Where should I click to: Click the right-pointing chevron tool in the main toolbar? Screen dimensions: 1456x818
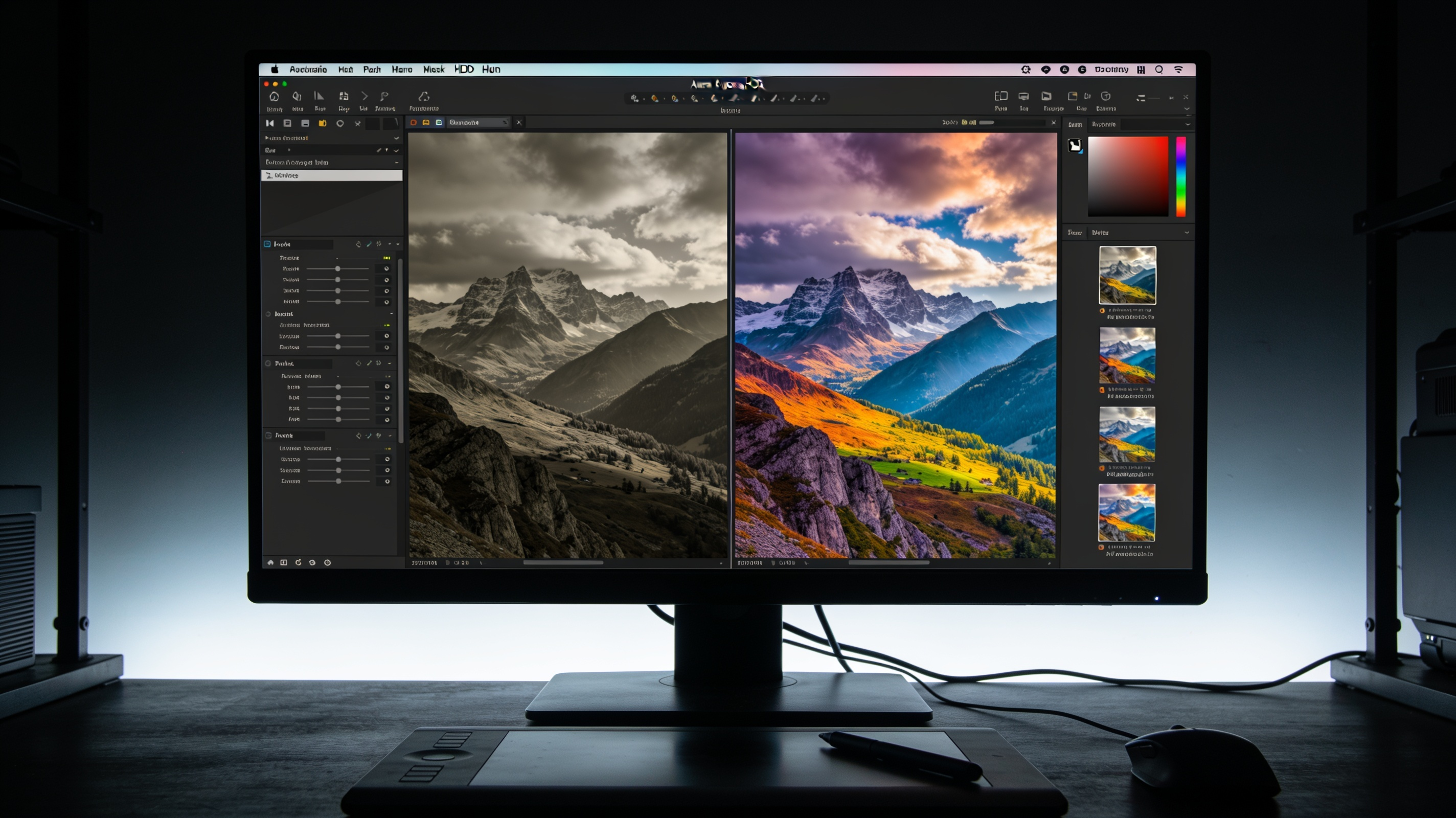click(x=364, y=96)
